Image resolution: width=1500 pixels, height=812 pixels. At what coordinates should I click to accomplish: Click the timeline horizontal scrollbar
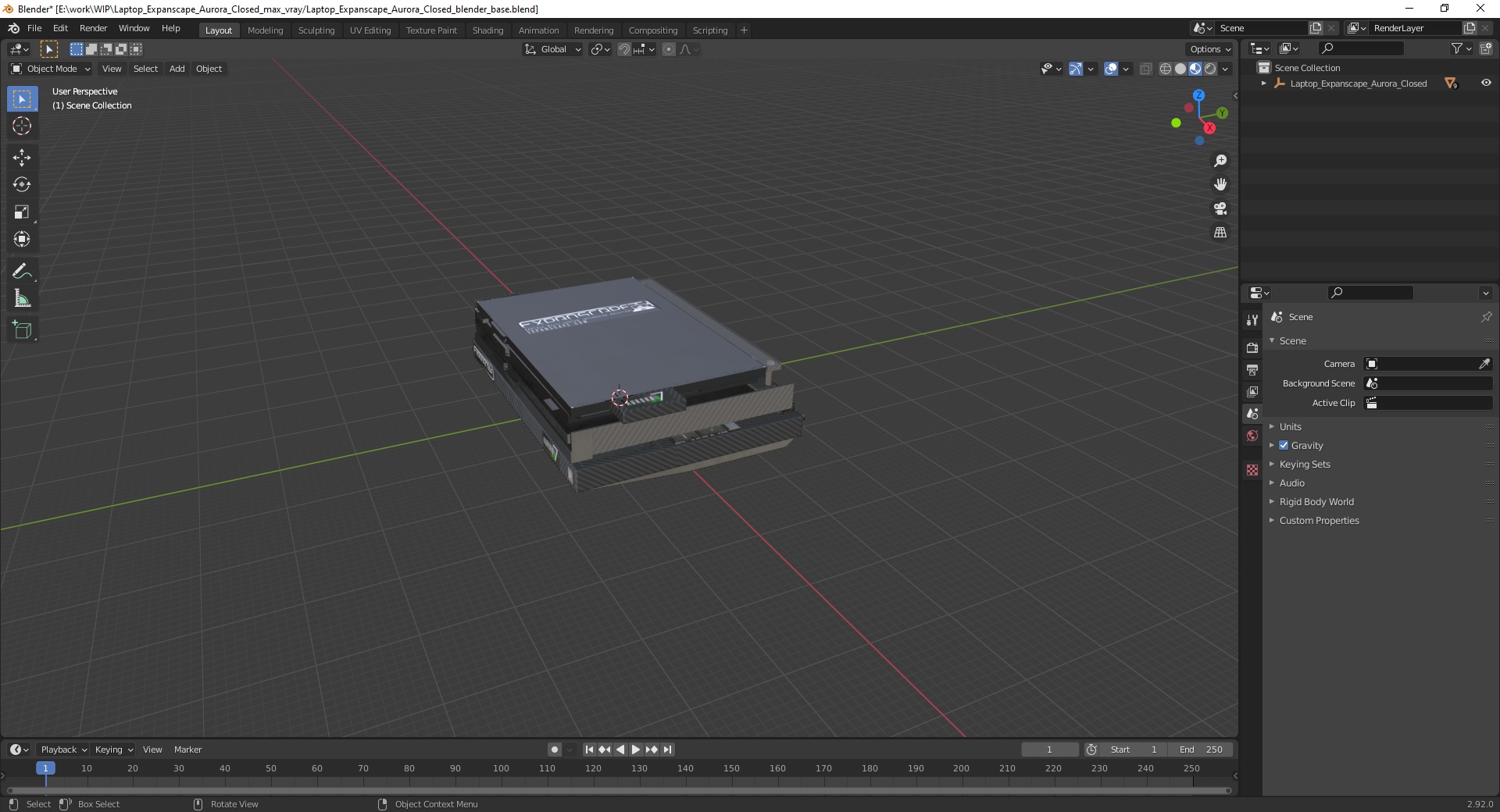tap(619, 790)
